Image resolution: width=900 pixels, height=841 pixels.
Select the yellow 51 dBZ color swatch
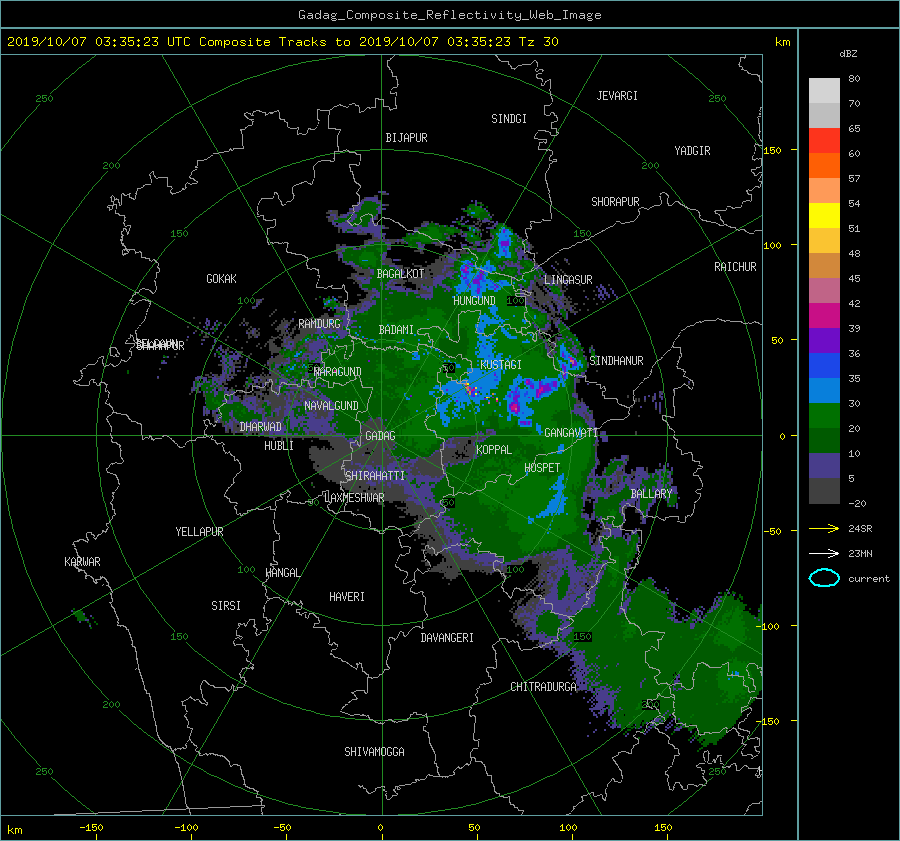[824, 215]
